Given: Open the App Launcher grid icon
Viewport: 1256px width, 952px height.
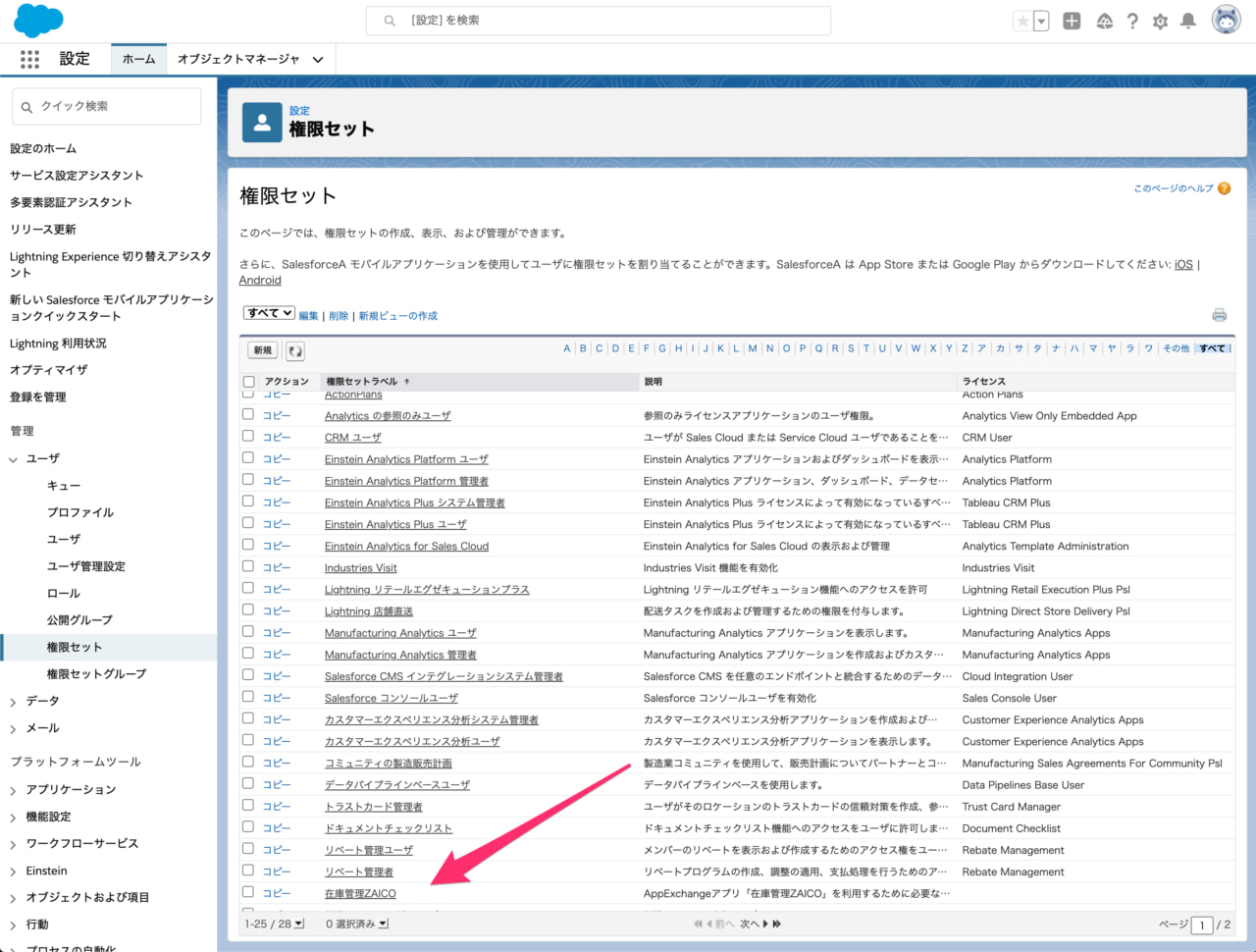Looking at the screenshot, I should [x=29, y=59].
